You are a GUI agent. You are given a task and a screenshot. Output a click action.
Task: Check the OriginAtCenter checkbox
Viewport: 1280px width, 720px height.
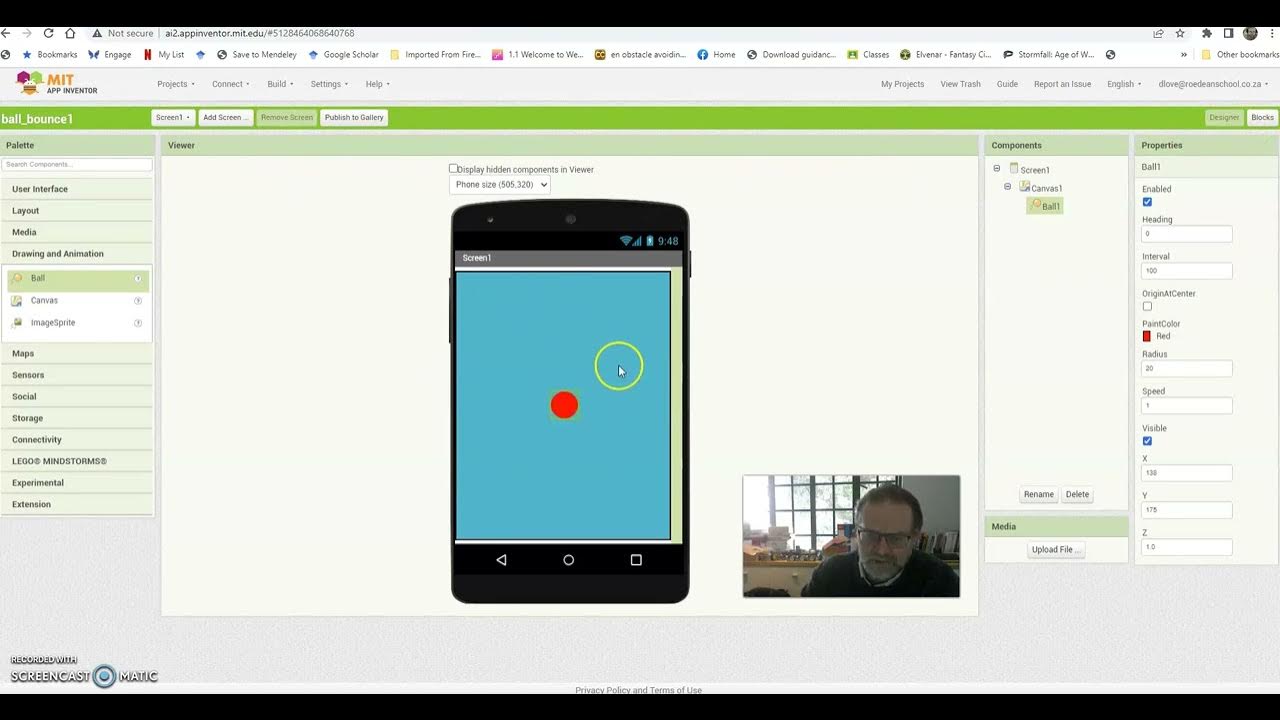tap(1147, 306)
